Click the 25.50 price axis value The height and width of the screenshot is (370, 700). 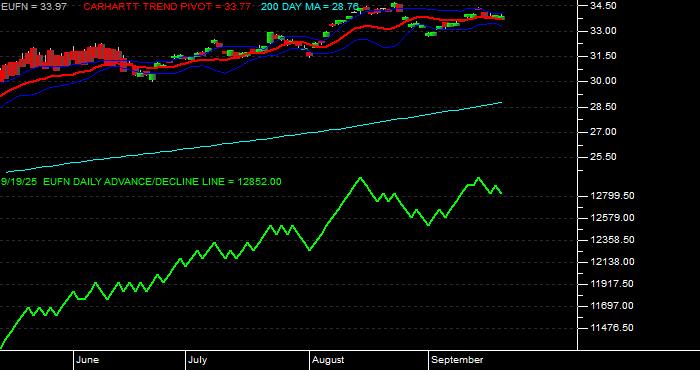604,157
